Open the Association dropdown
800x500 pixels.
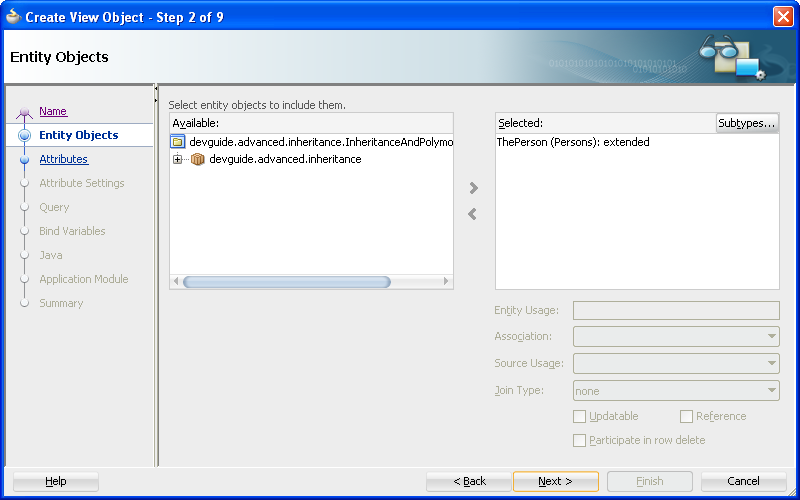click(x=770, y=337)
